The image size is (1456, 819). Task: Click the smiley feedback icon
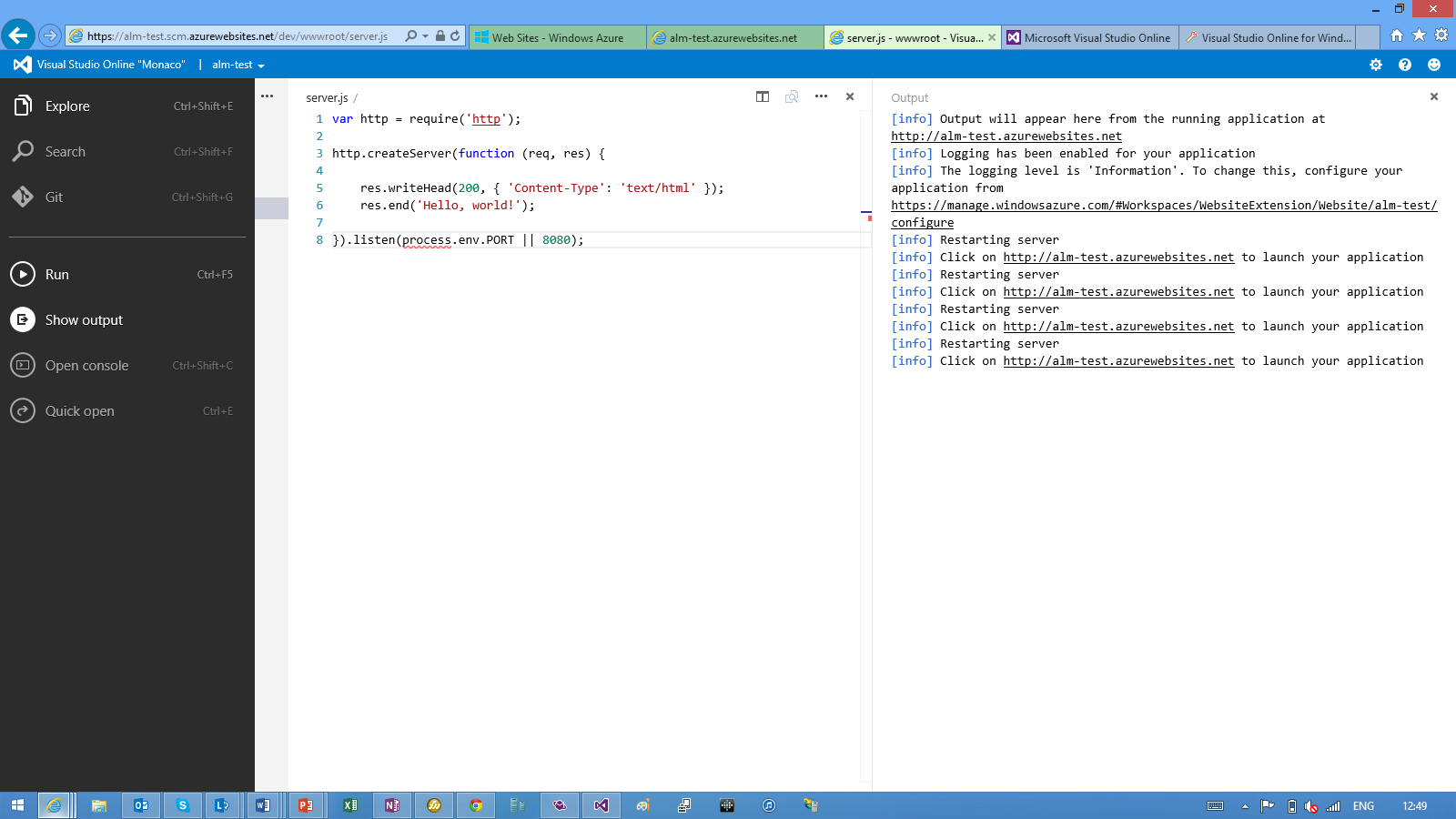click(1434, 65)
